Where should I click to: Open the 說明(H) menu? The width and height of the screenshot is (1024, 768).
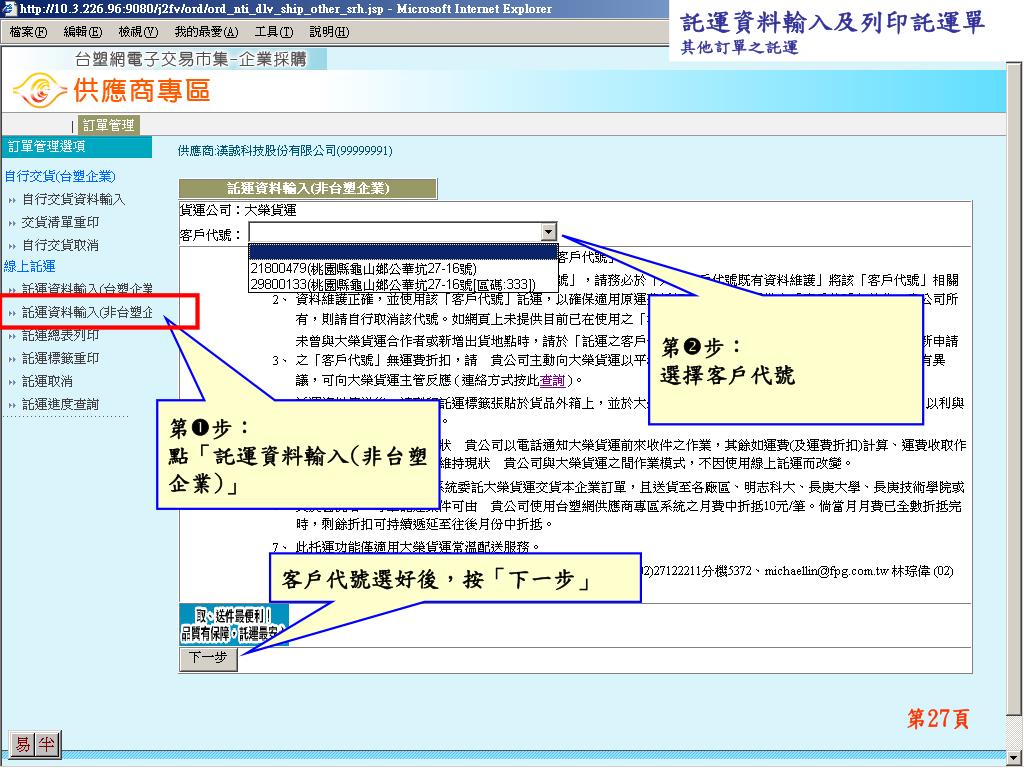(329, 31)
